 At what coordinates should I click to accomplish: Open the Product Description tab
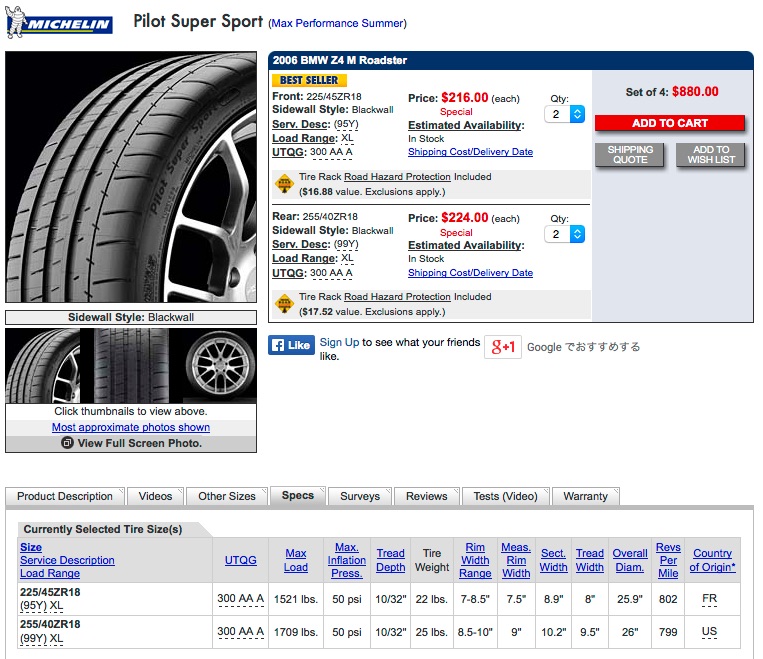click(x=65, y=496)
